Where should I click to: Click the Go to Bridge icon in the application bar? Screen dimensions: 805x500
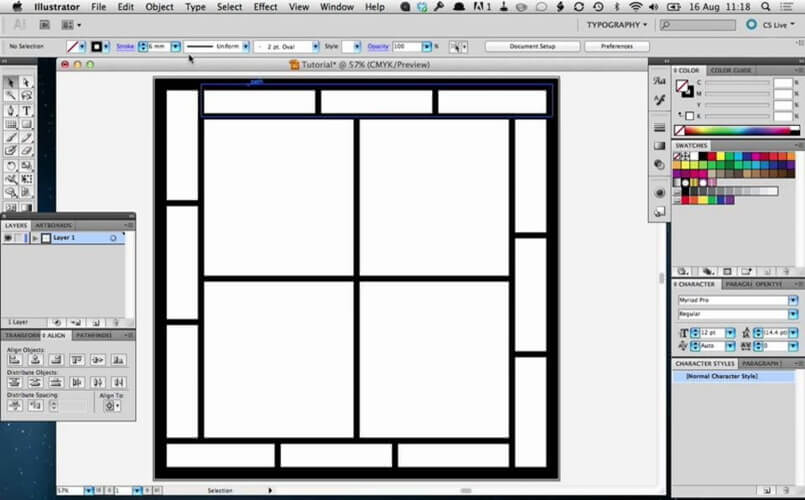click(45, 25)
